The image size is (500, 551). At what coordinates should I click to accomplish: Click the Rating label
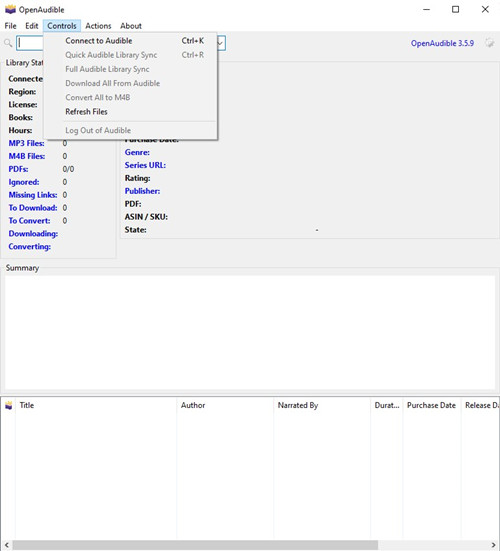(137, 178)
